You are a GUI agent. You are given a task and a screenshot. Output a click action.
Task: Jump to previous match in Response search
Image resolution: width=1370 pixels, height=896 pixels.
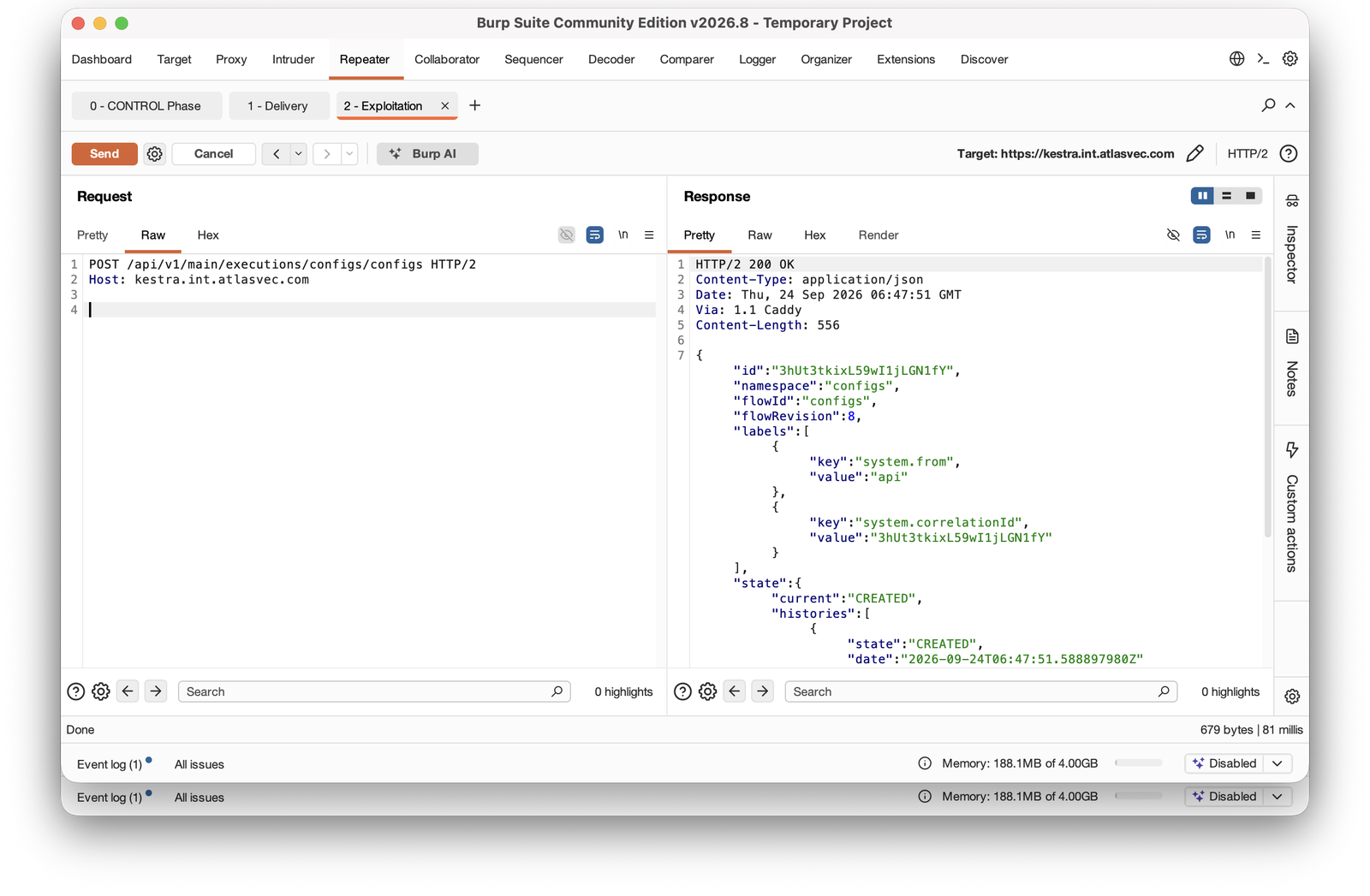[x=735, y=691]
